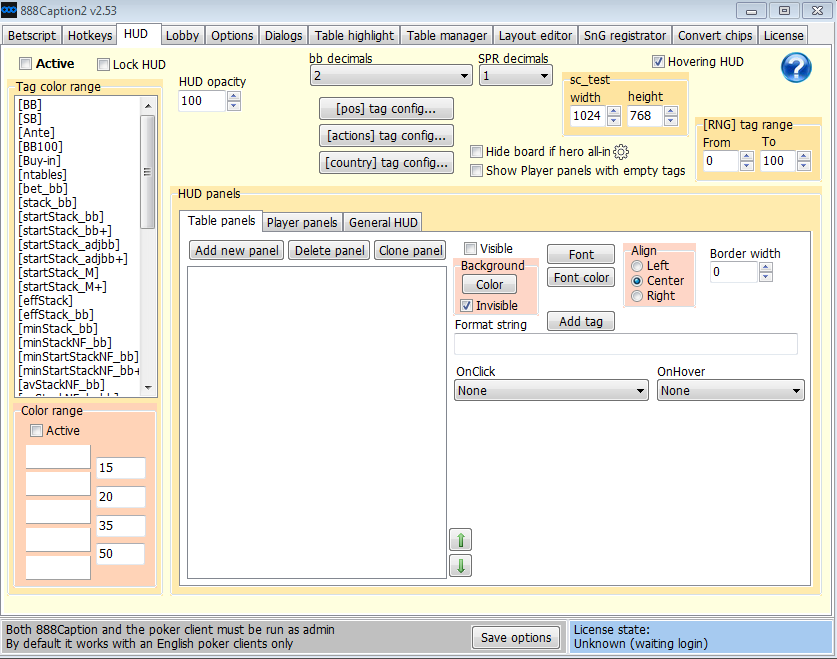
Task: Increase HUD opacity with up spinner
Action: pyautogui.click(x=234, y=96)
